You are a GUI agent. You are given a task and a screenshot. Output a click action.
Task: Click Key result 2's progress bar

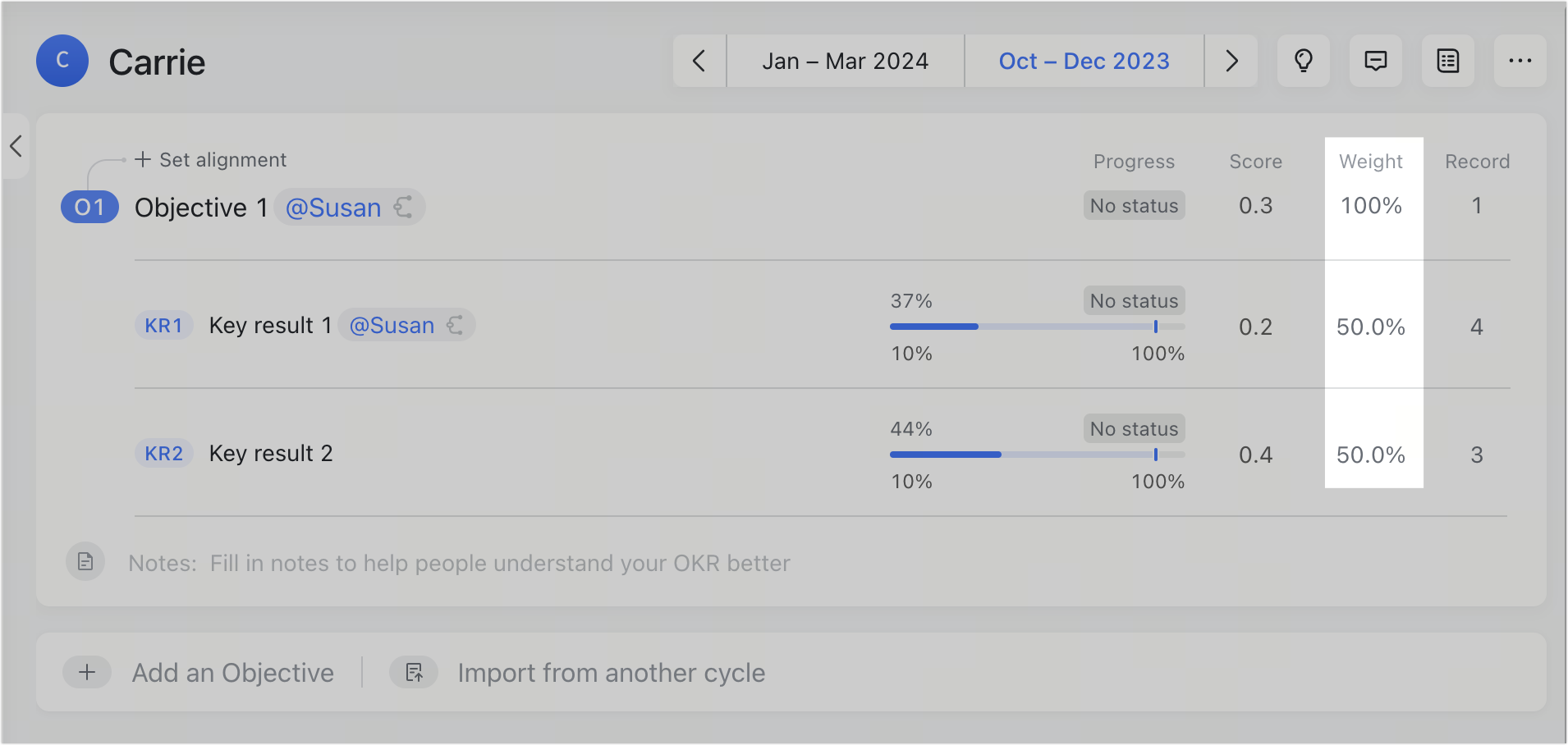[x=1034, y=455]
